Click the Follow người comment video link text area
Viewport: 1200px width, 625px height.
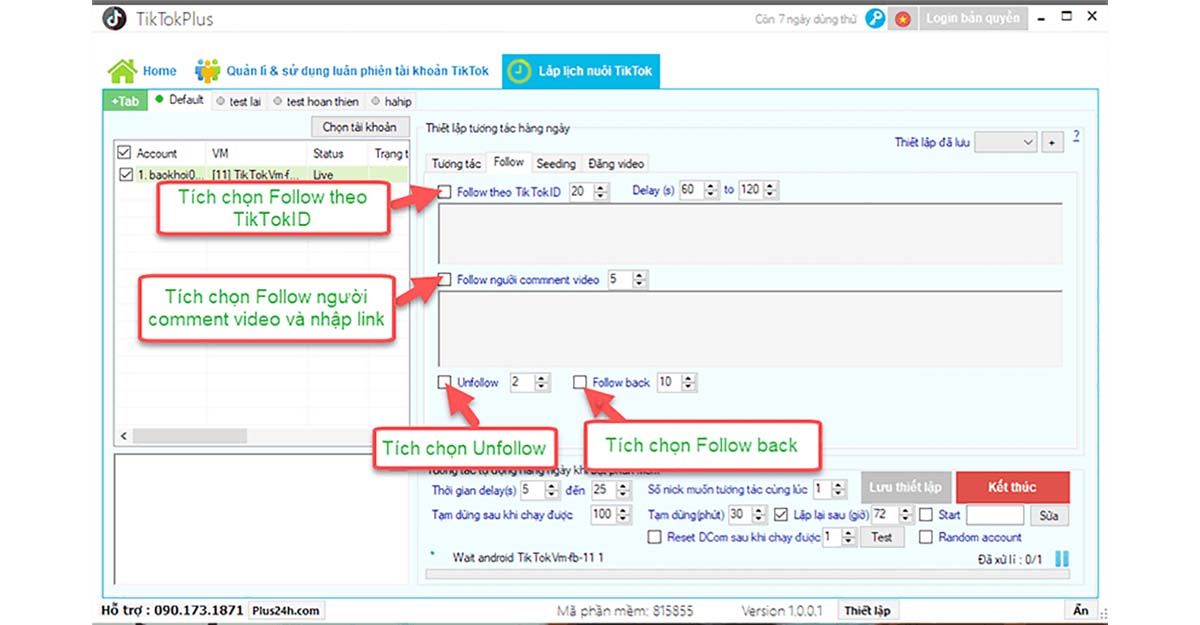[750, 327]
